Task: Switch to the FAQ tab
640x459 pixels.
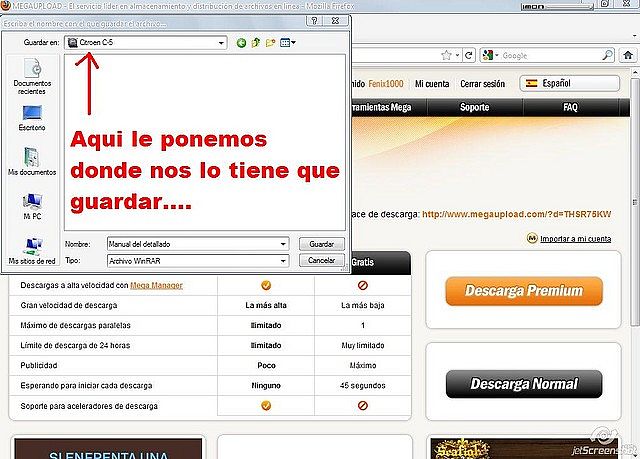Action: click(570, 106)
